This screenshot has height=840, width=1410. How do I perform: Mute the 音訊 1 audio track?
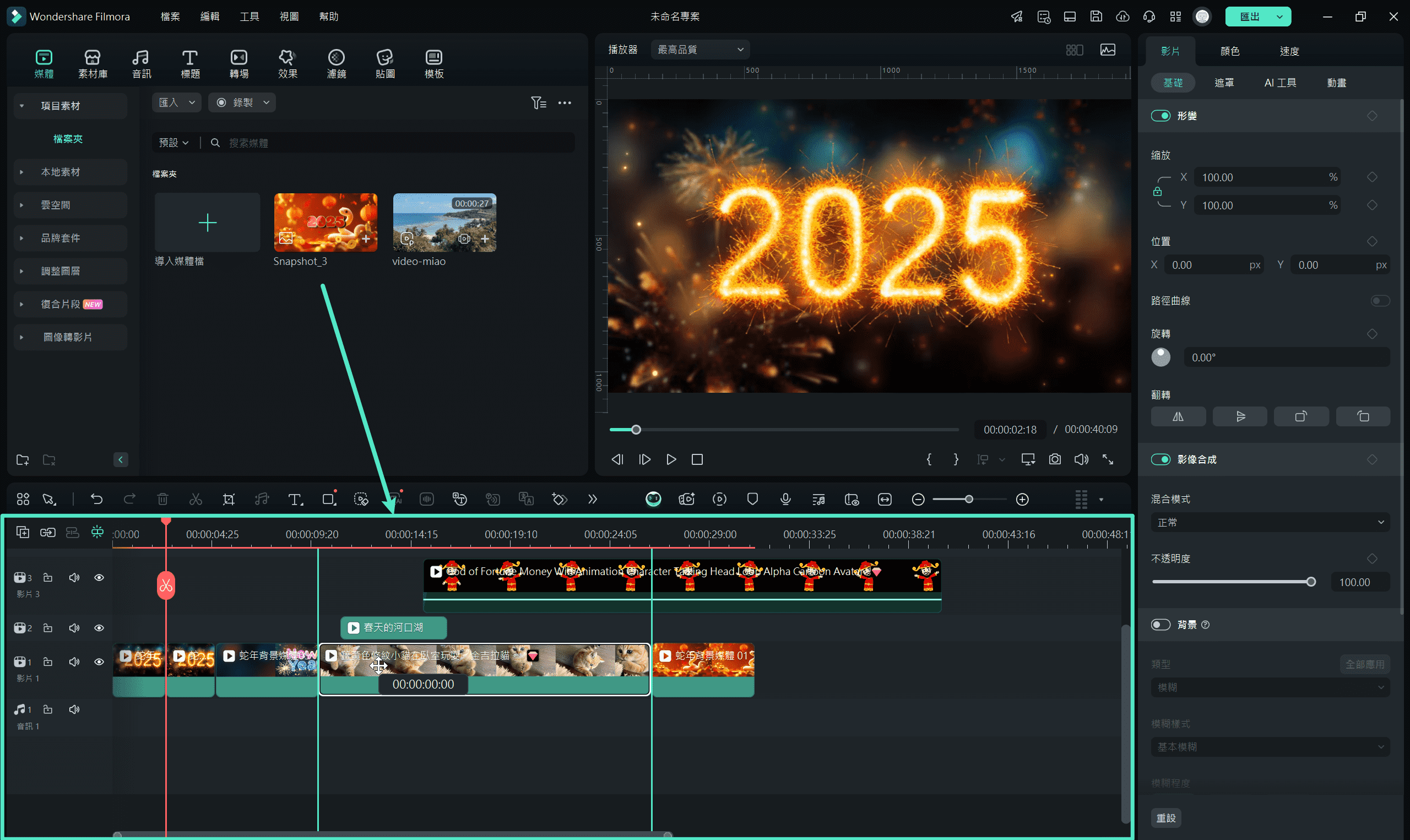click(x=74, y=709)
